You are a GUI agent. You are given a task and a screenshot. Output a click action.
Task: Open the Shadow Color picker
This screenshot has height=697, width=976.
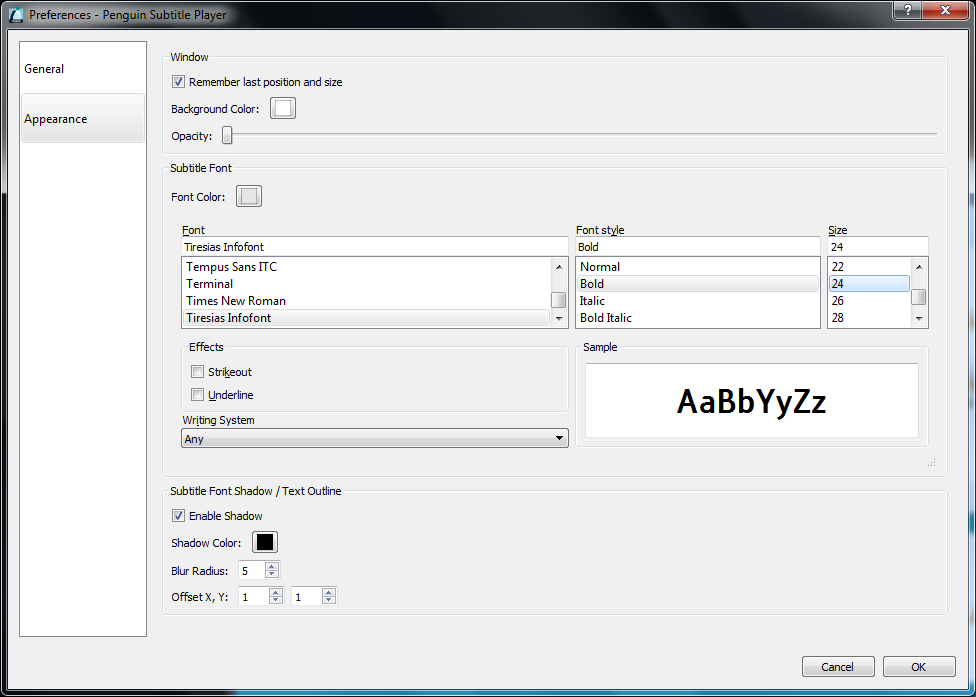pyautogui.click(x=264, y=541)
